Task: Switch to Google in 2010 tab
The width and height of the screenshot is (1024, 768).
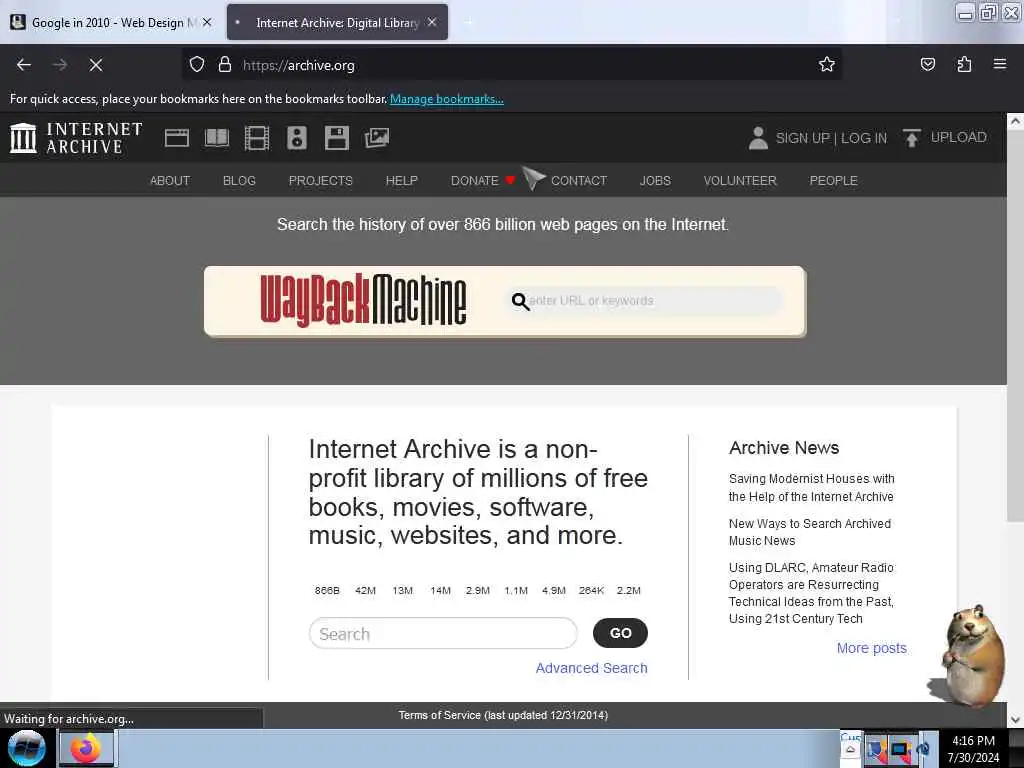Action: click(111, 22)
